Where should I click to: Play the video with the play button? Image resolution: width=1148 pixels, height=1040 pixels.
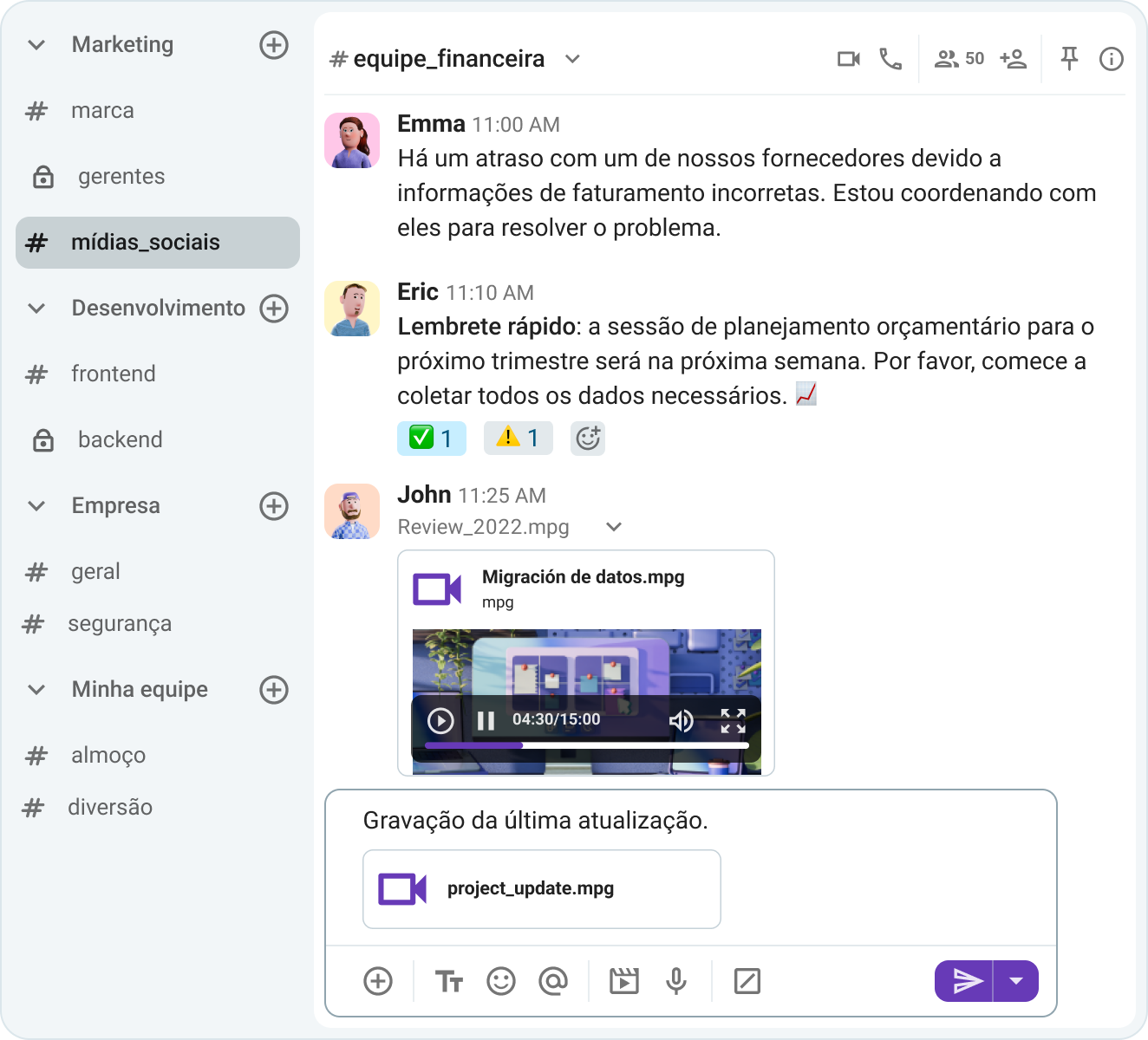coord(440,720)
